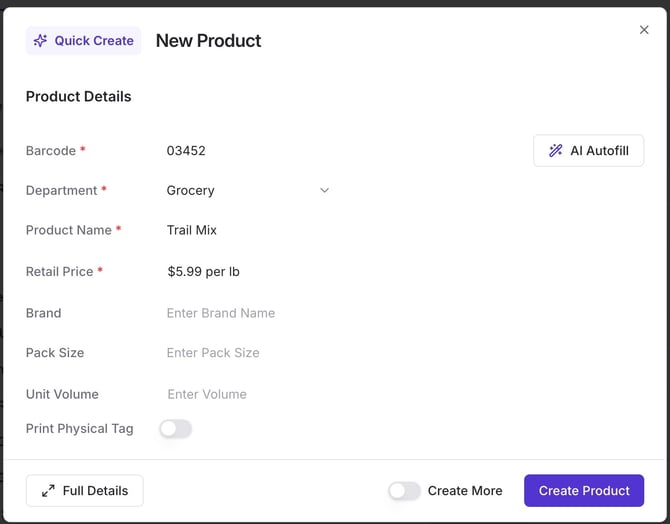
Task: Open Full Details view
Action: click(85, 491)
